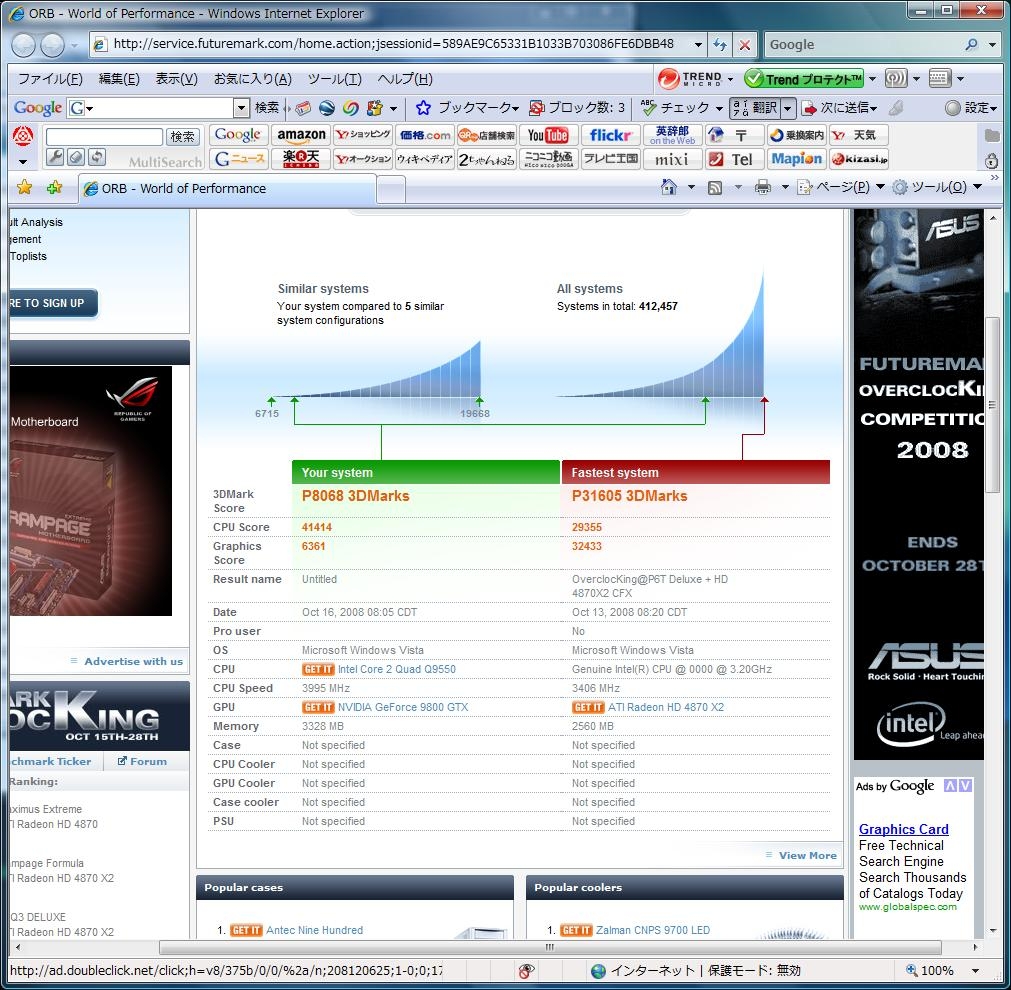Open the search provider dropdown arrow

click(993, 45)
